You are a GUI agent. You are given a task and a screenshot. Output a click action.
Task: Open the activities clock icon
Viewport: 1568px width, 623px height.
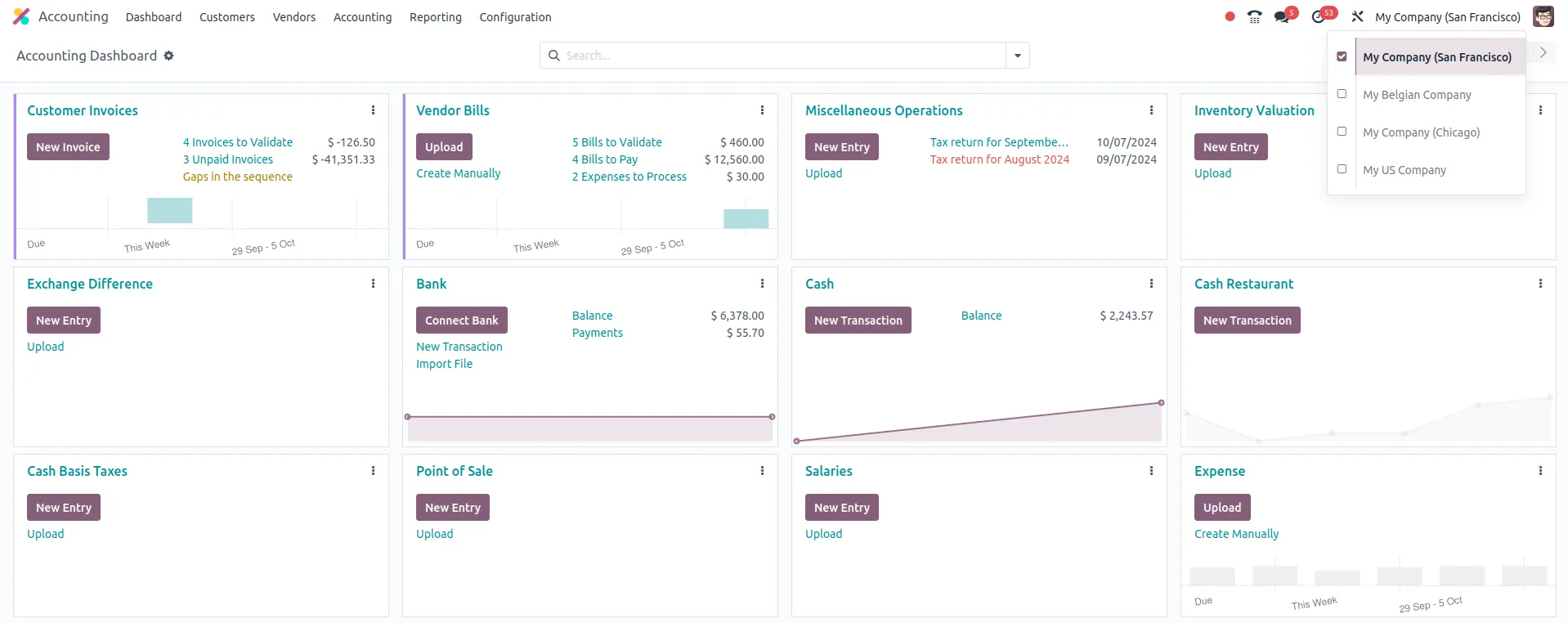click(x=1318, y=17)
